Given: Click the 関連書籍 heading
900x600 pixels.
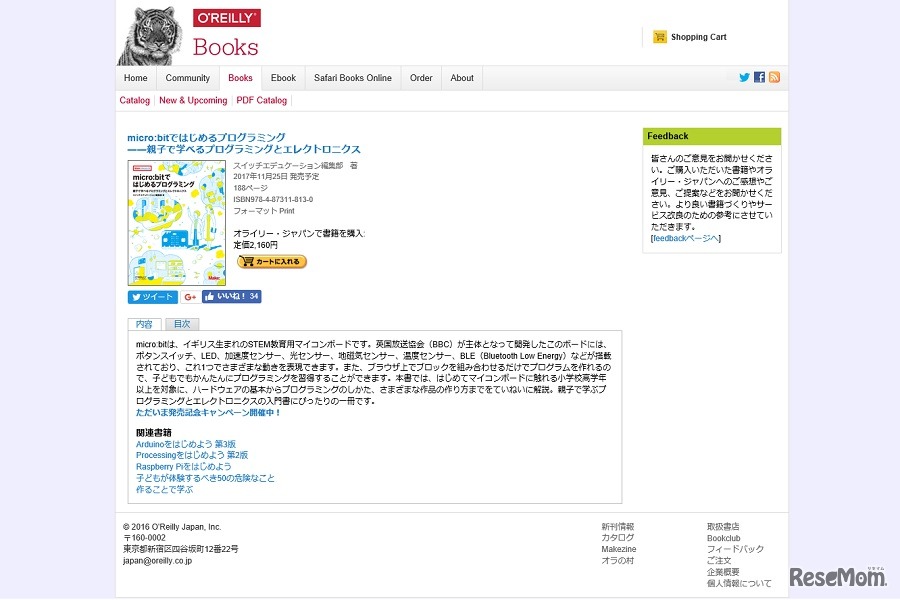Looking at the screenshot, I should coord(154,433).
